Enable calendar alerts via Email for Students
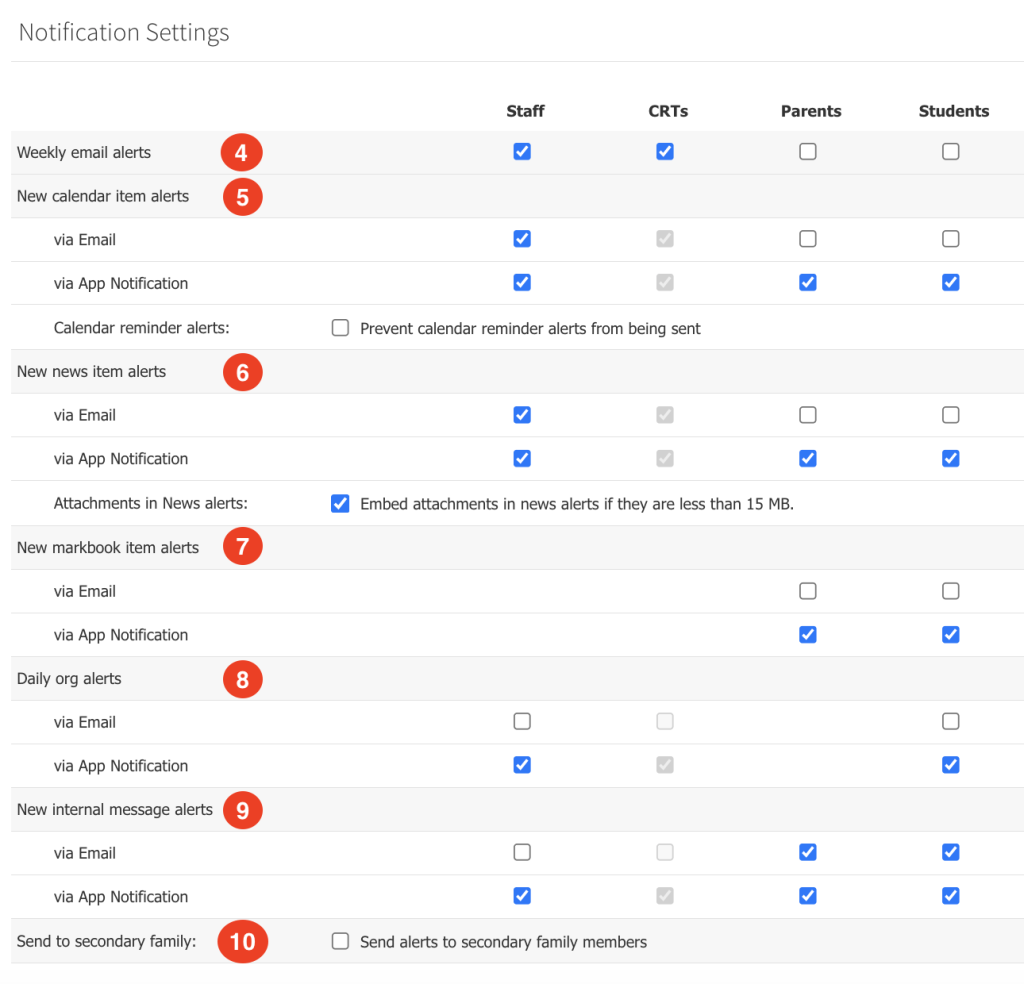 pyautogui.click(x=951, y=239)
